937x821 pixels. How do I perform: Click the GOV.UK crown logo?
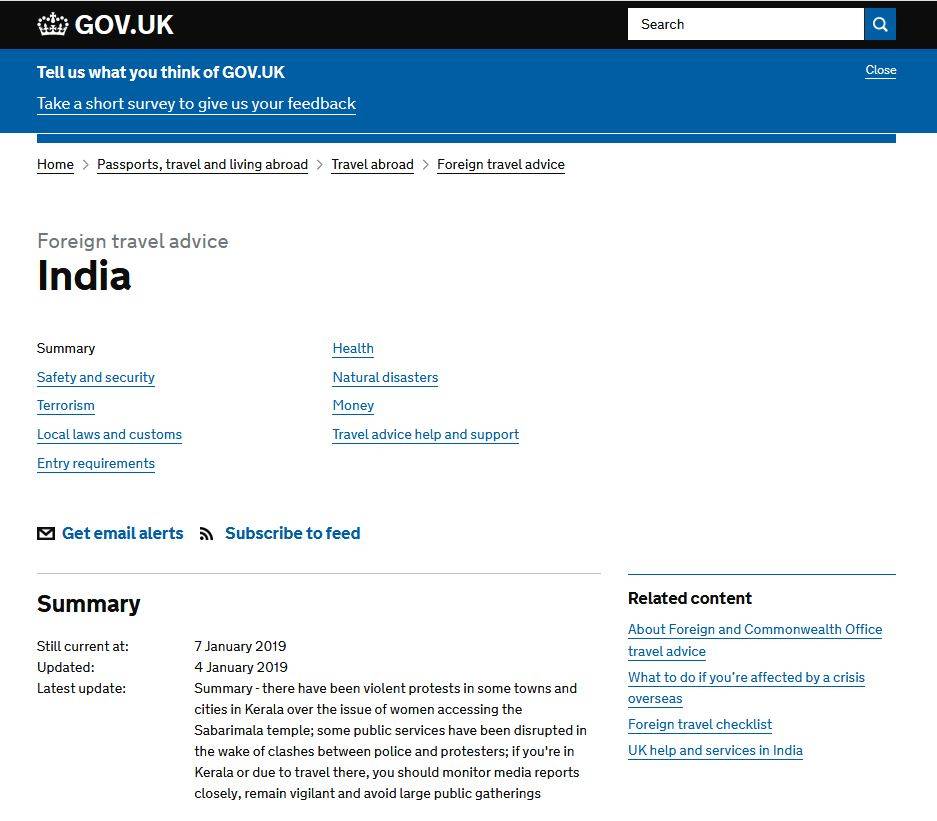[53, 25]
